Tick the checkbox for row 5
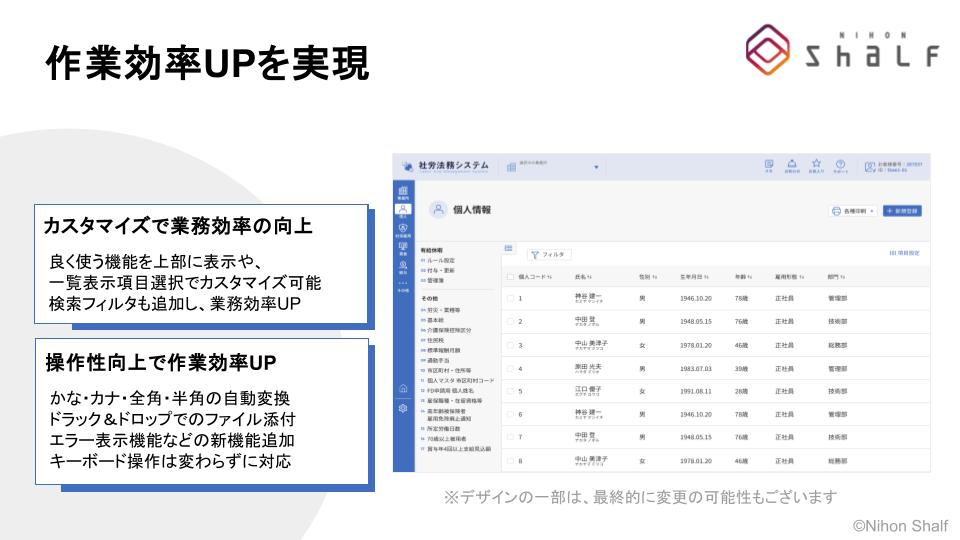 pos(511,391)
